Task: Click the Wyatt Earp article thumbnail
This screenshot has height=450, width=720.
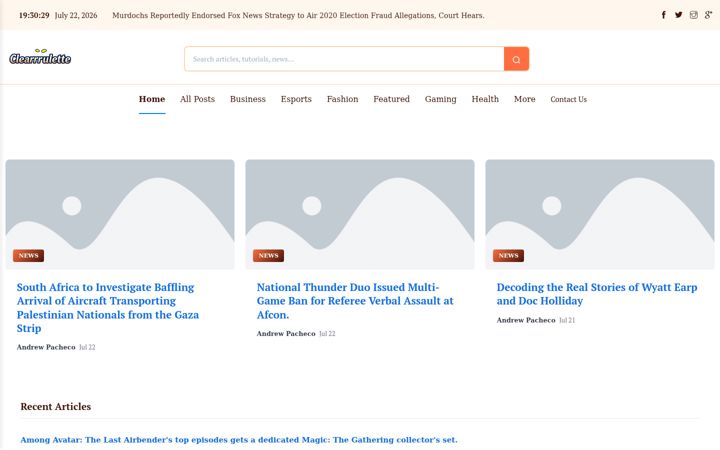Action: pyautogui.click(x=600, y=214)
